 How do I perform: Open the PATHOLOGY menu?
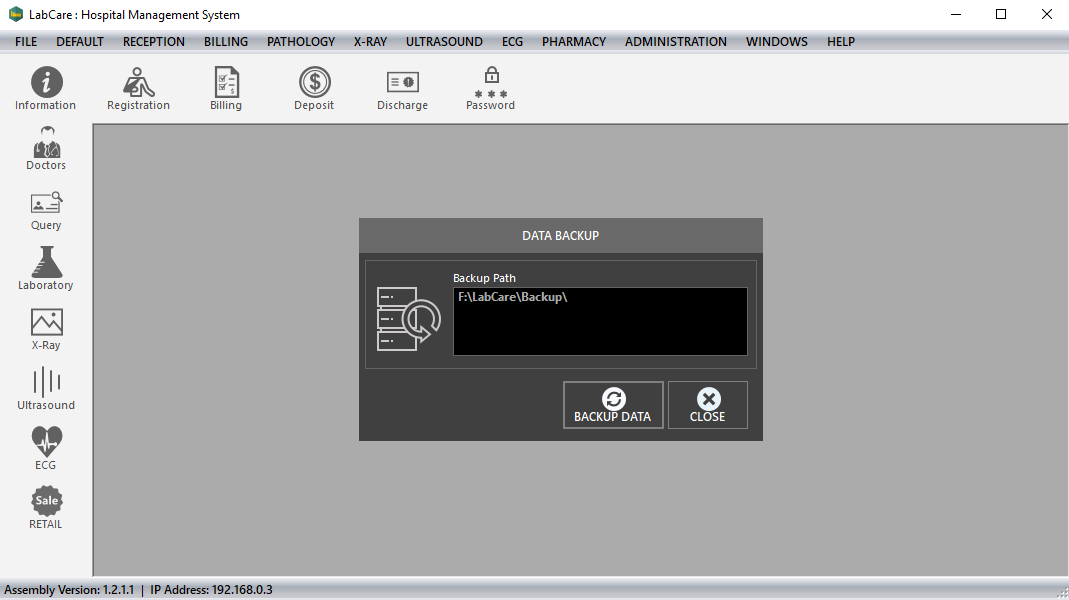(301, 42)
